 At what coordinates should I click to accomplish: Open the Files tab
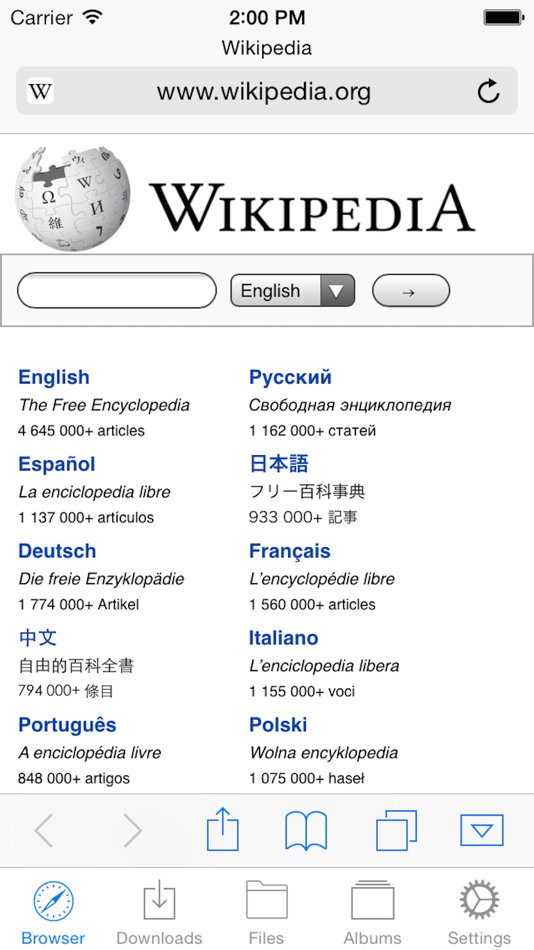tap(267, 914)
